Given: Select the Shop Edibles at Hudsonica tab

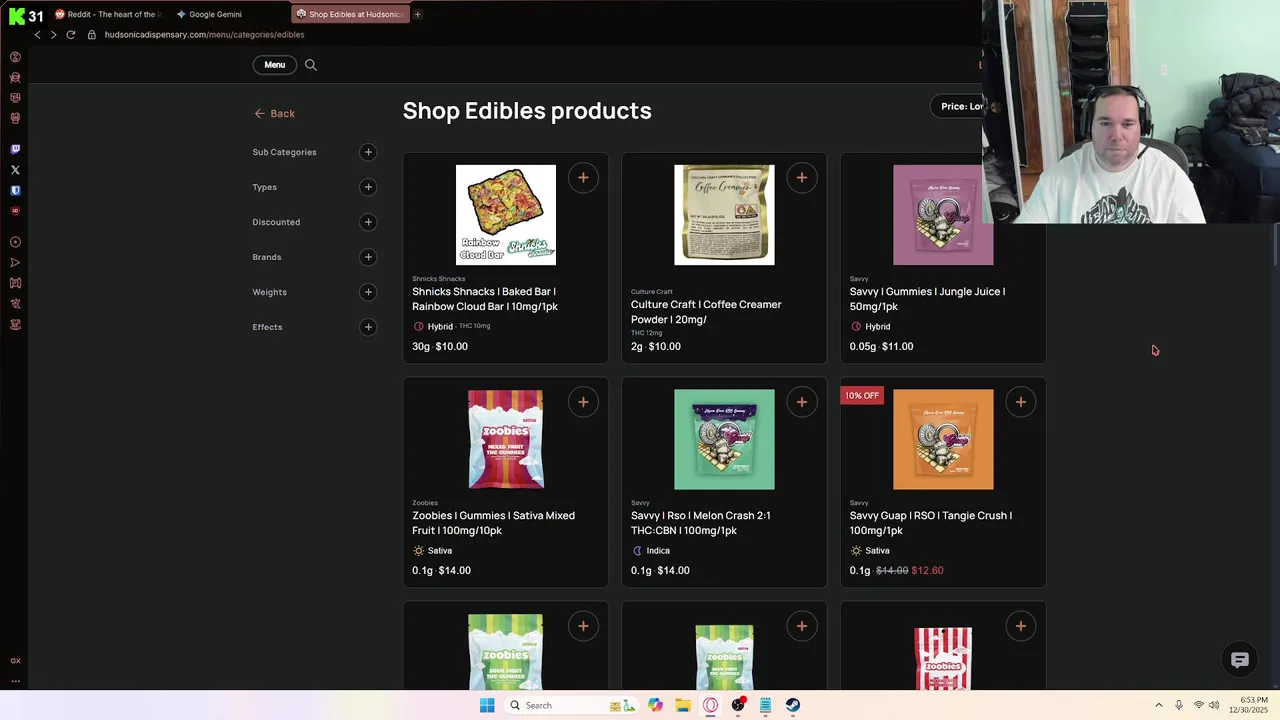Looking at the screenshot, I should pyautogui.click(x=350, y=14).
